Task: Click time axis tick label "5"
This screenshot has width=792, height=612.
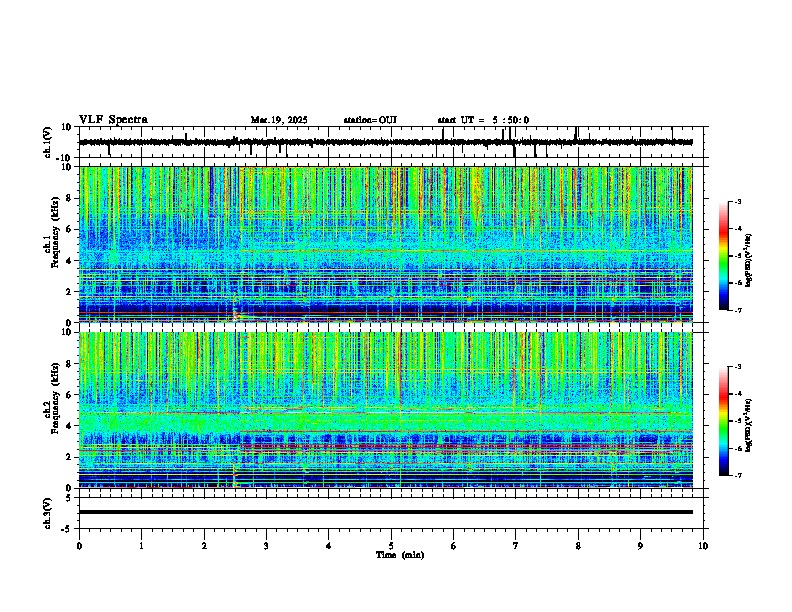Action: tap(391, 546)
